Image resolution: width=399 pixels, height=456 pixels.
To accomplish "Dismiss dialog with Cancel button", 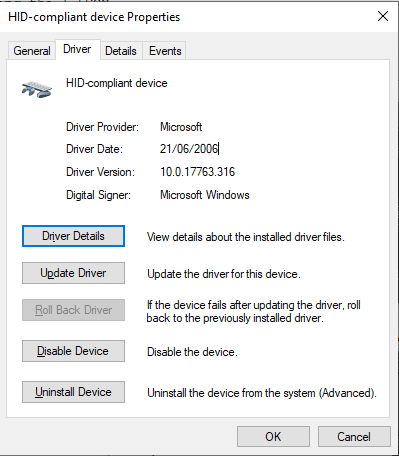I will coord(354,436).
